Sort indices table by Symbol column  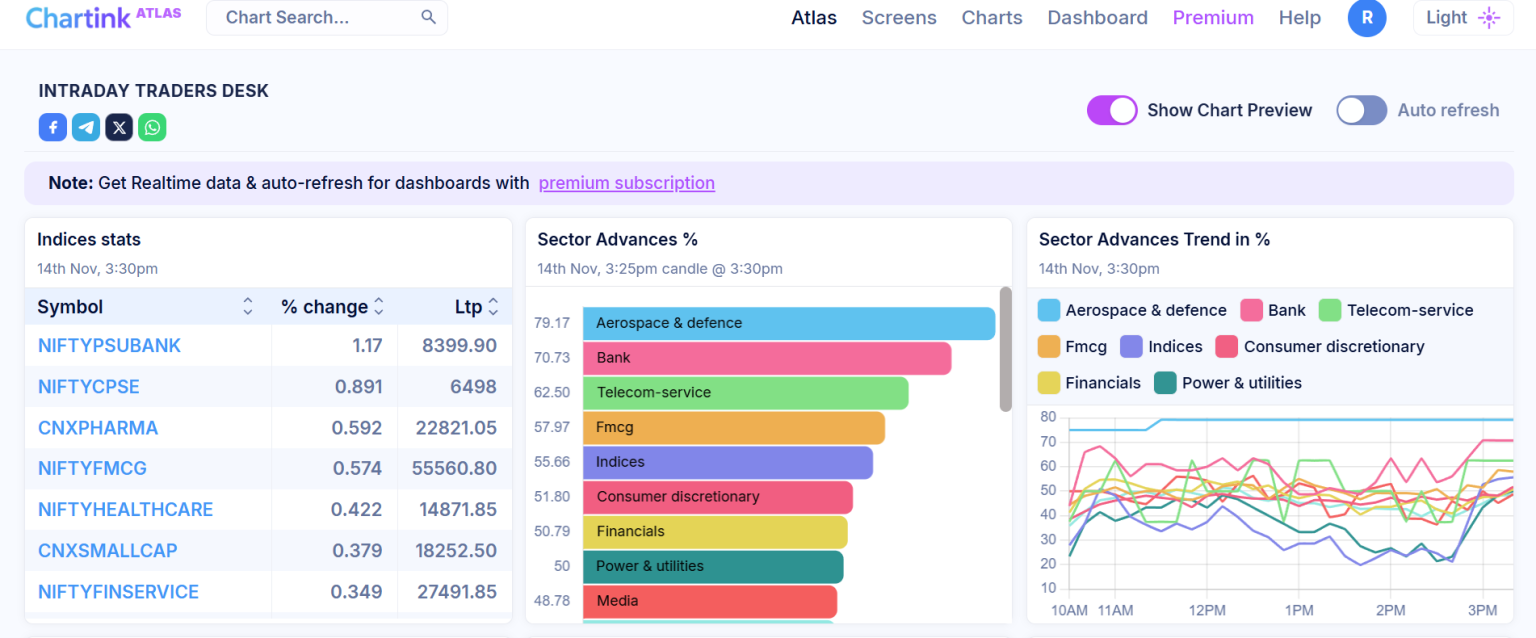pos(247,307)
